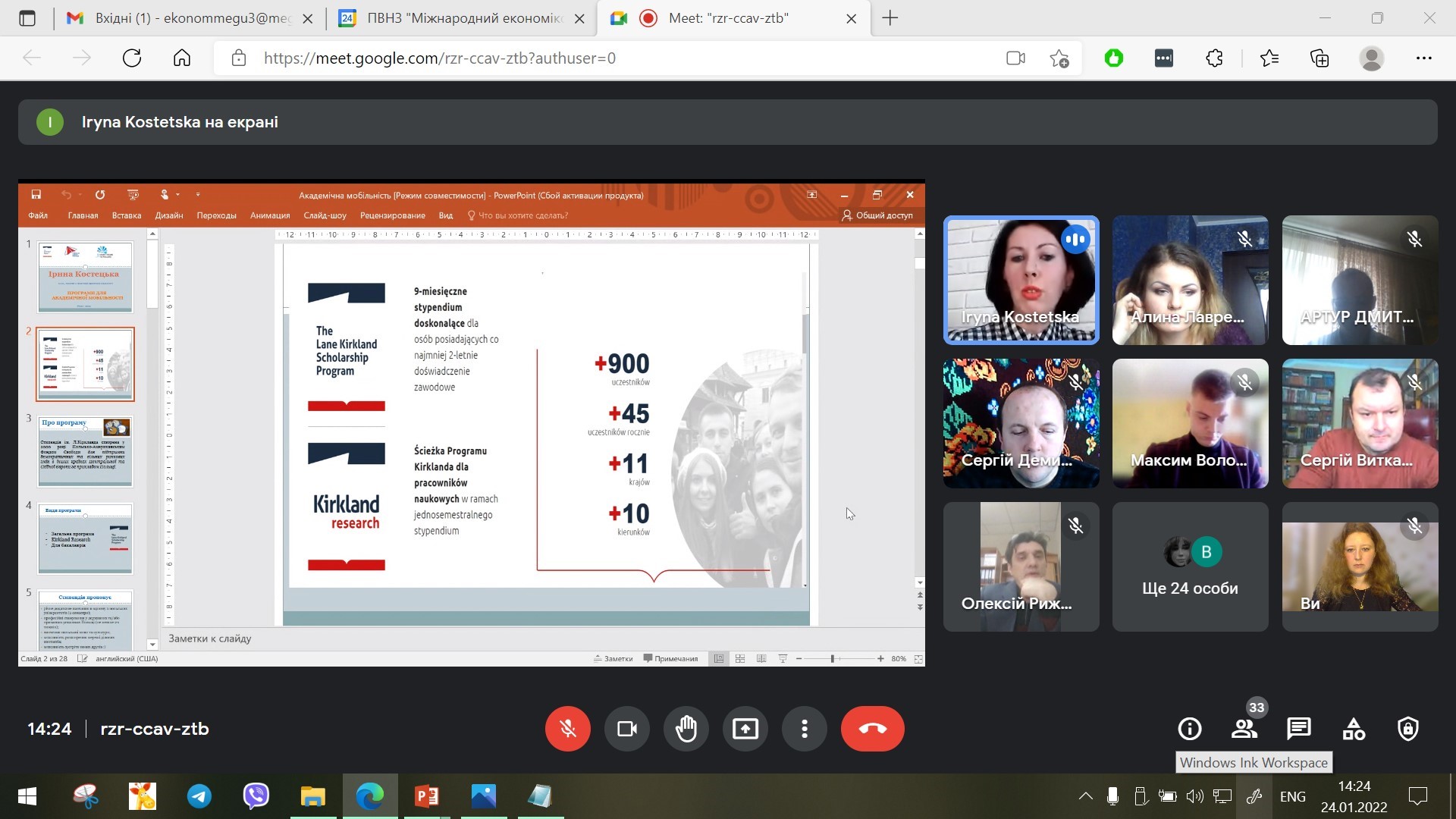Image resolution: width=1456 pixels, height=819 pixels.
Task: Open 'Дизайн' ribbon tab
Action: [x=169, y=215]
